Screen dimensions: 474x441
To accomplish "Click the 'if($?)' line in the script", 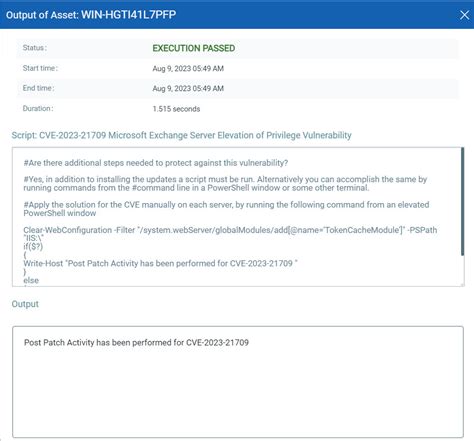I will (33, 247).
